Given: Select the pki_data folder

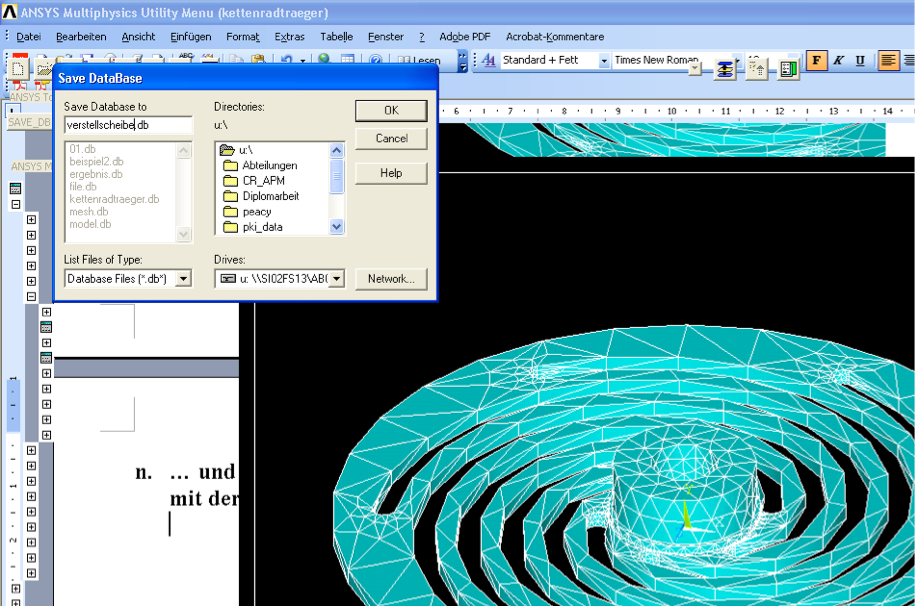Looking at the screenshot, I should 263,227.
